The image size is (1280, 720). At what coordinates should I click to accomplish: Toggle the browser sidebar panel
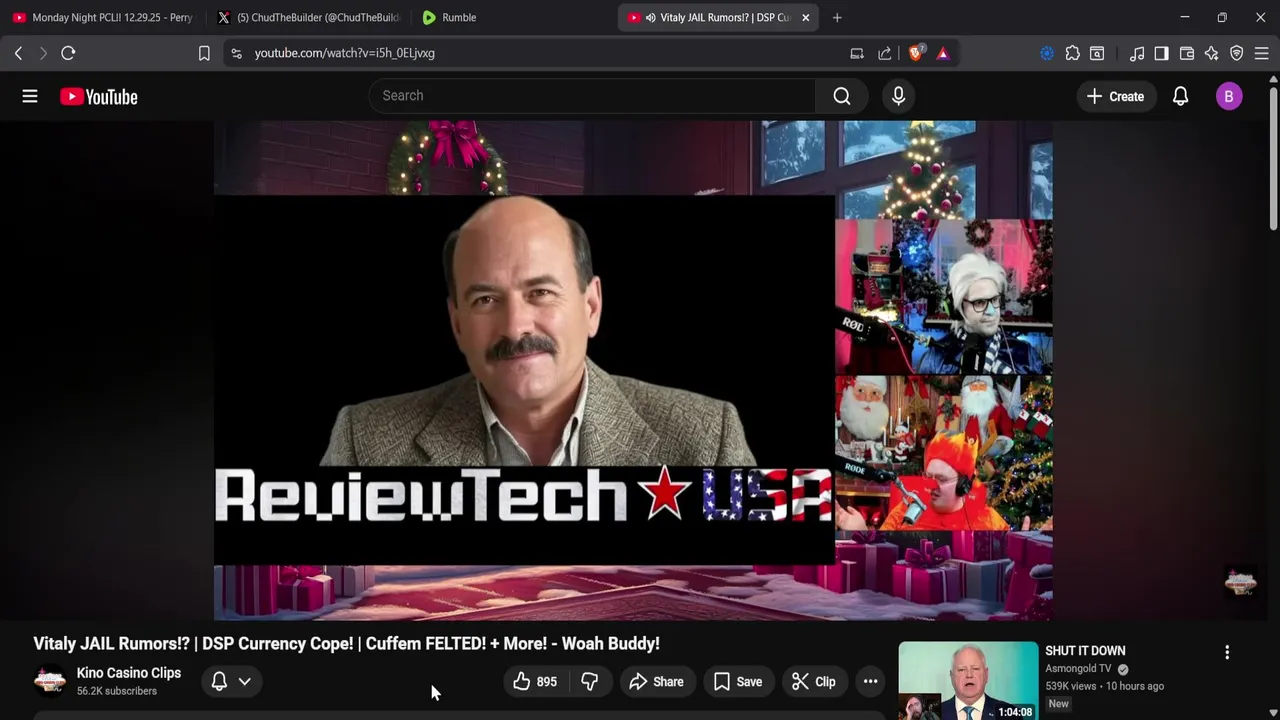(1161, 53)
